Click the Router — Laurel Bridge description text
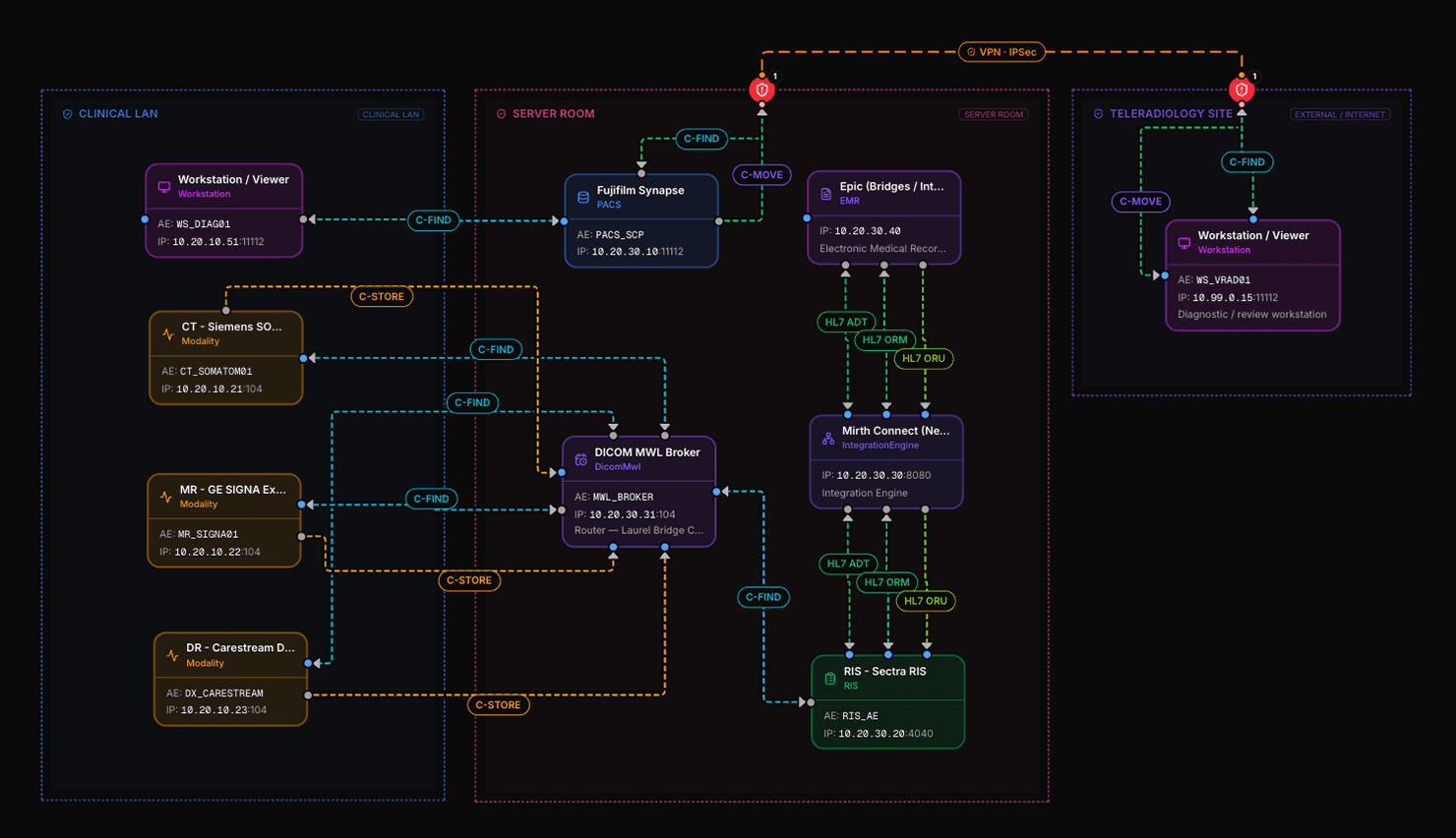This screenshot has width=1456, height=838. (x=638, y=530)
